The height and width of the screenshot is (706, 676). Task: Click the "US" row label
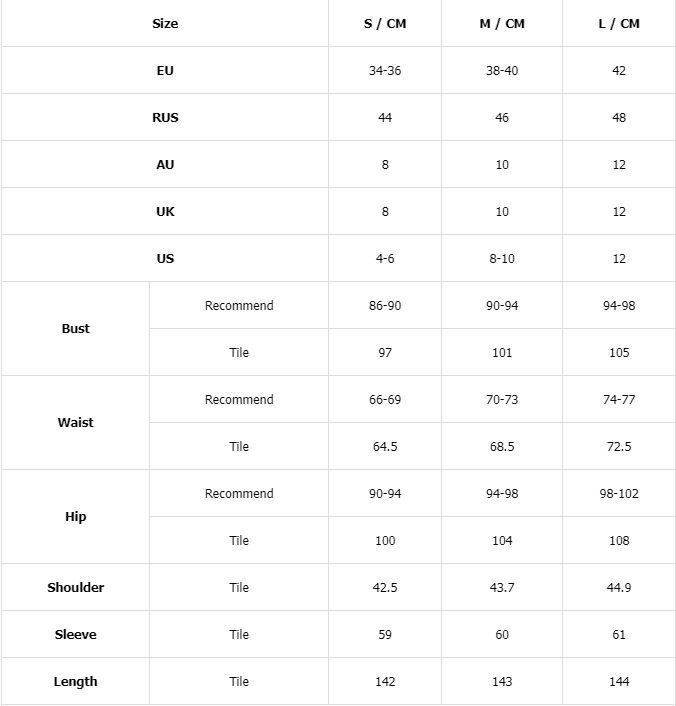pyautogui.click(x=165, y=259)
